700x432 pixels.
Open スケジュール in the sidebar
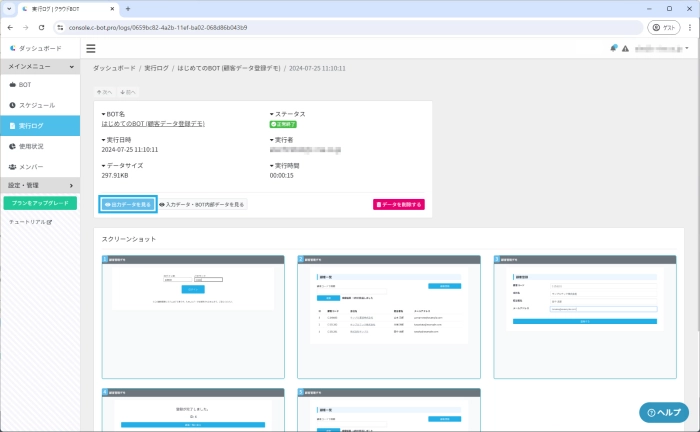point(37,105)
